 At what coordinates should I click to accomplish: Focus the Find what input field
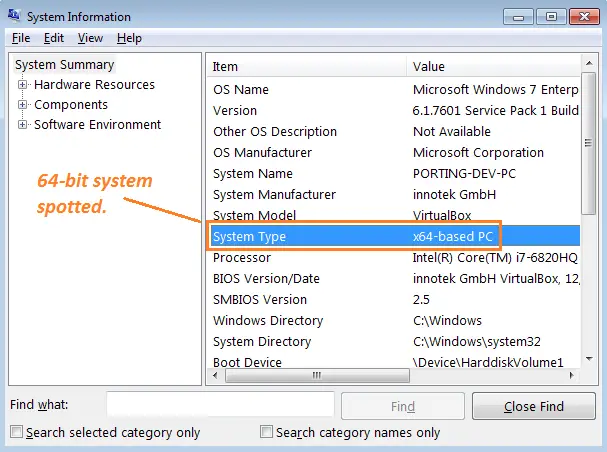click(x=220, y=404)
